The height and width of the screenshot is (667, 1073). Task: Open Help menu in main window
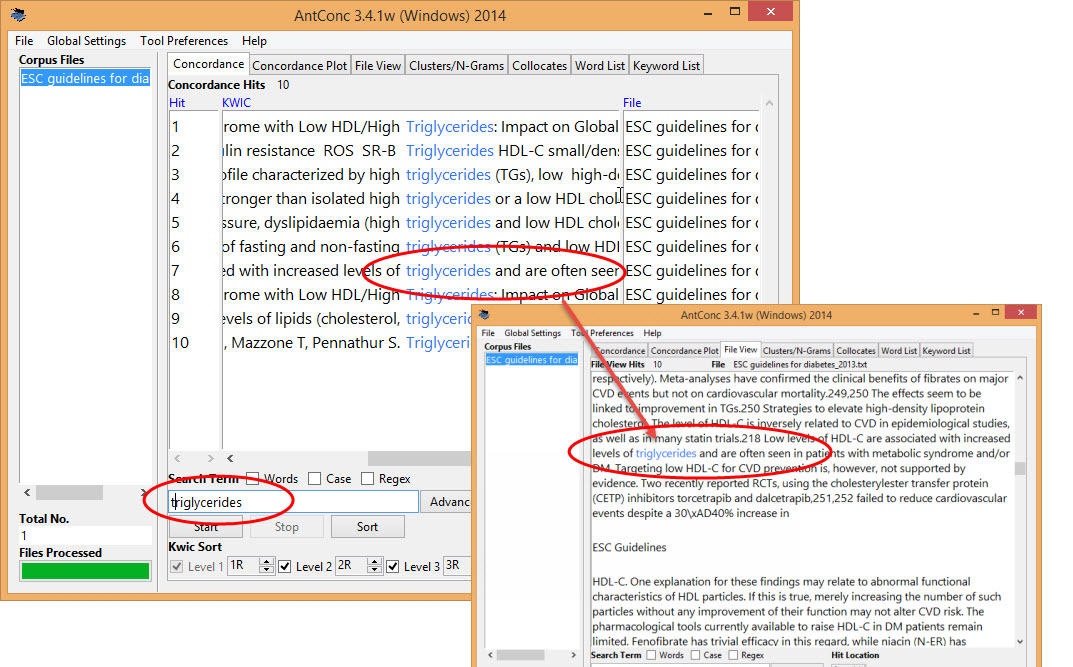(254, 41)
